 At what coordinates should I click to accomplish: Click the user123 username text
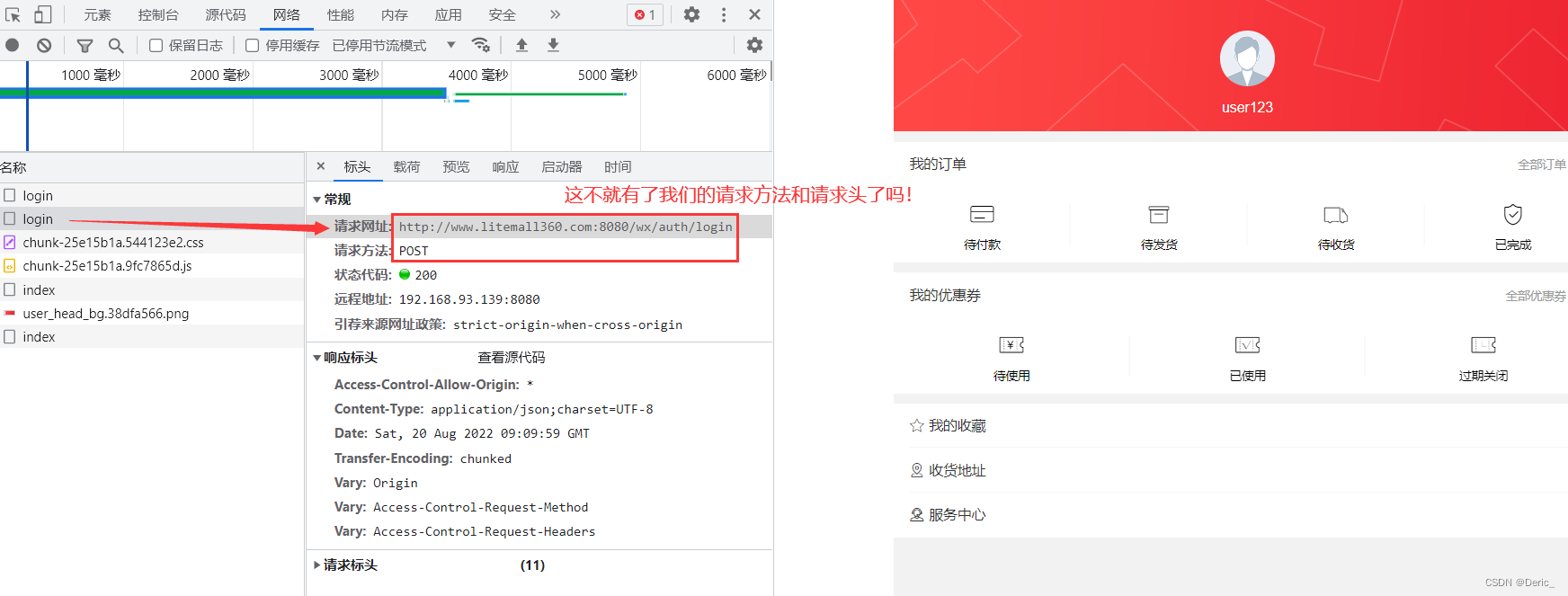click(x=1247, y=107)
